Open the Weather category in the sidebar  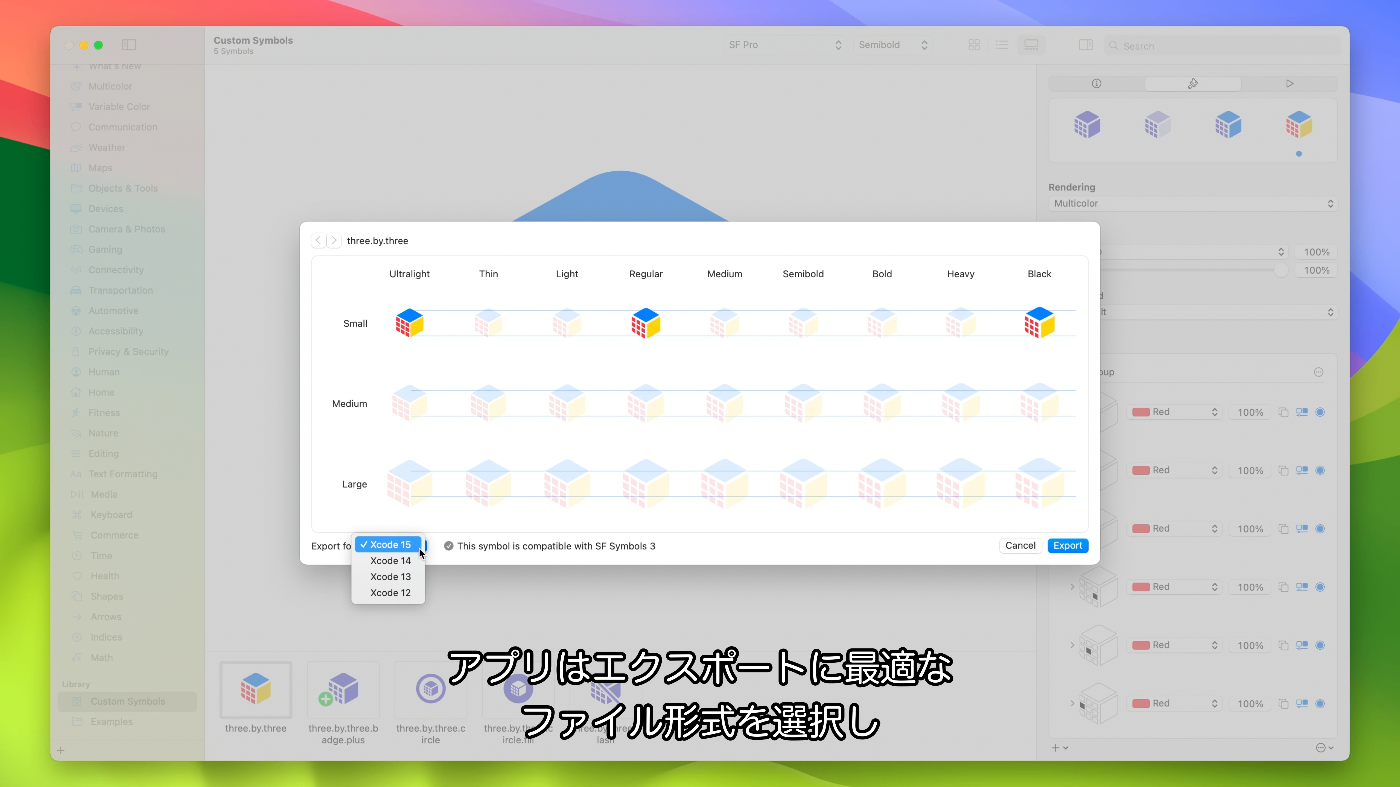coord(107,148)
